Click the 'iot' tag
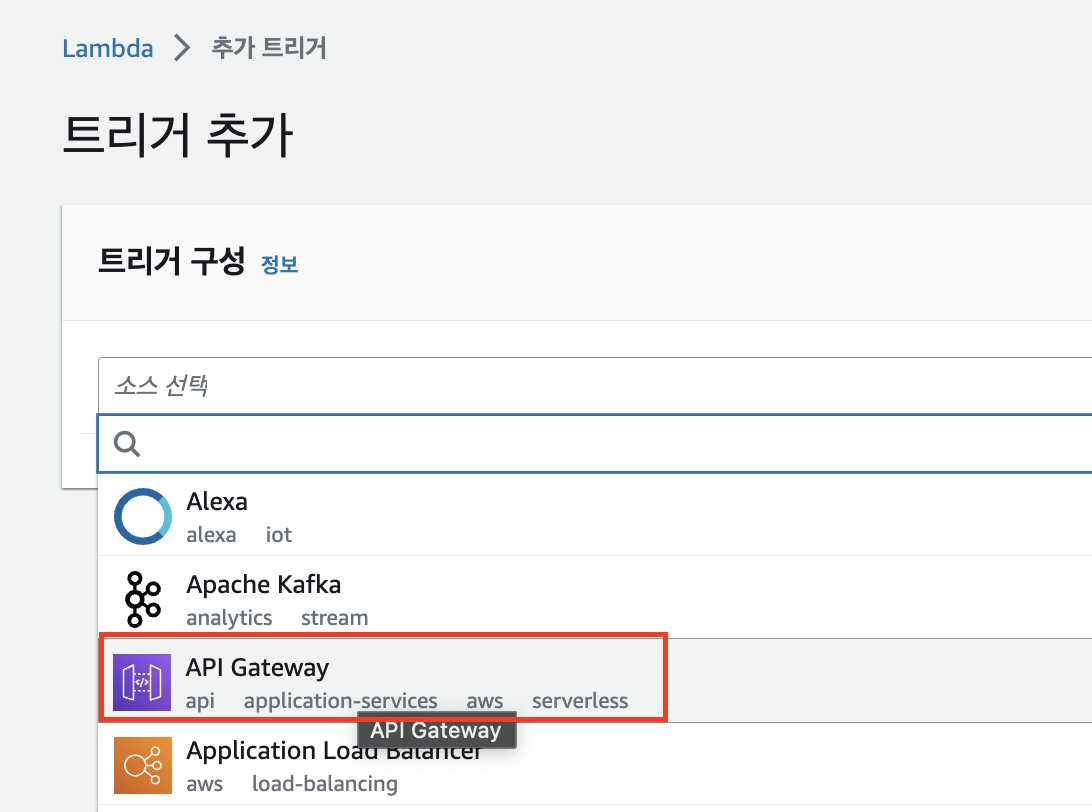This screenshot has width=1092, height=812. [x=279, y=535]
